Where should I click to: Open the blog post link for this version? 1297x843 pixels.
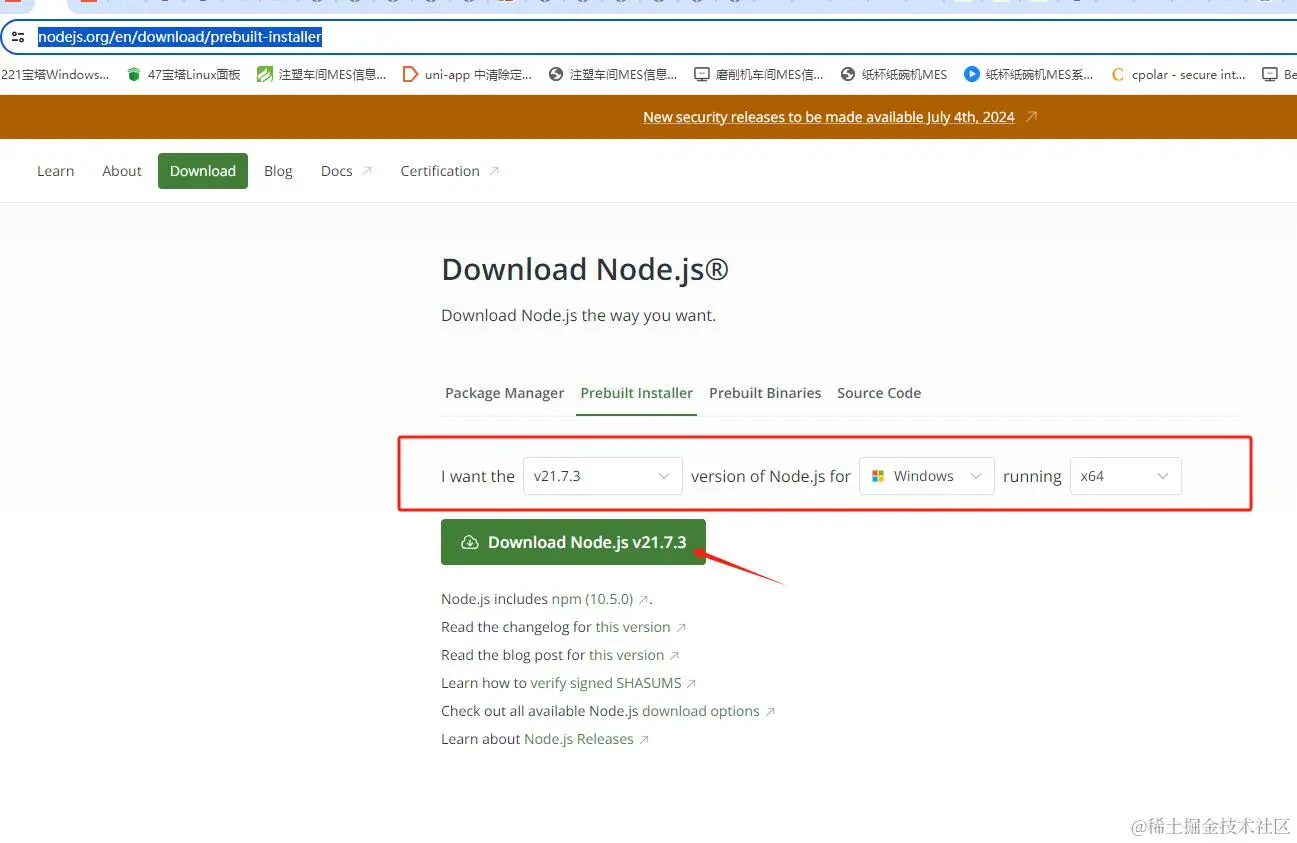click(x=634, y=655)
